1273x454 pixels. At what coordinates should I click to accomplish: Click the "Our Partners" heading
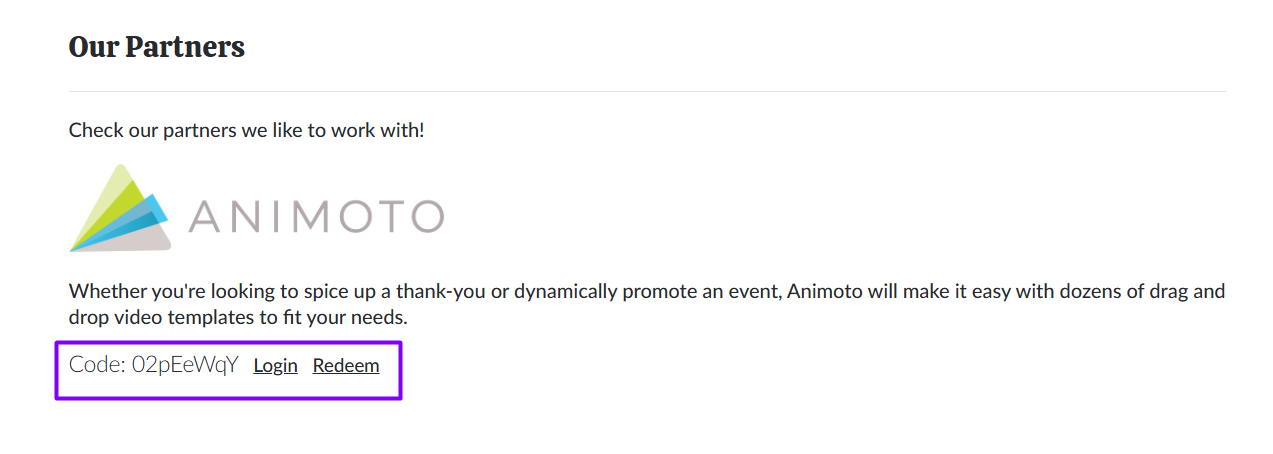[x=157, y=47]
